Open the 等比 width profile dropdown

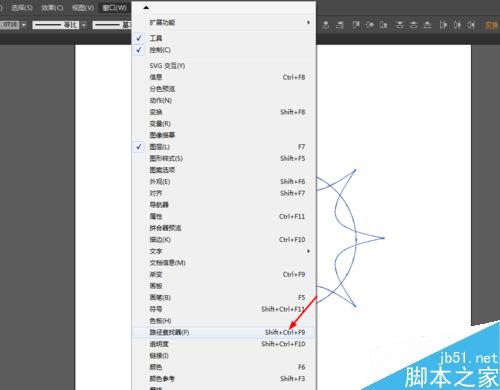[84, 25]
